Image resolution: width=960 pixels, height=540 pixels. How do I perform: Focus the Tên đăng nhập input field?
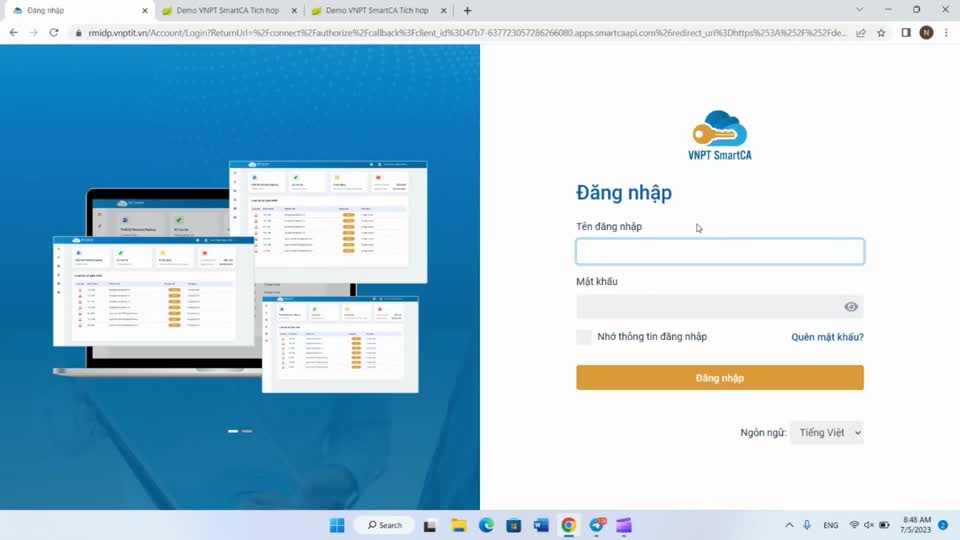719,252
